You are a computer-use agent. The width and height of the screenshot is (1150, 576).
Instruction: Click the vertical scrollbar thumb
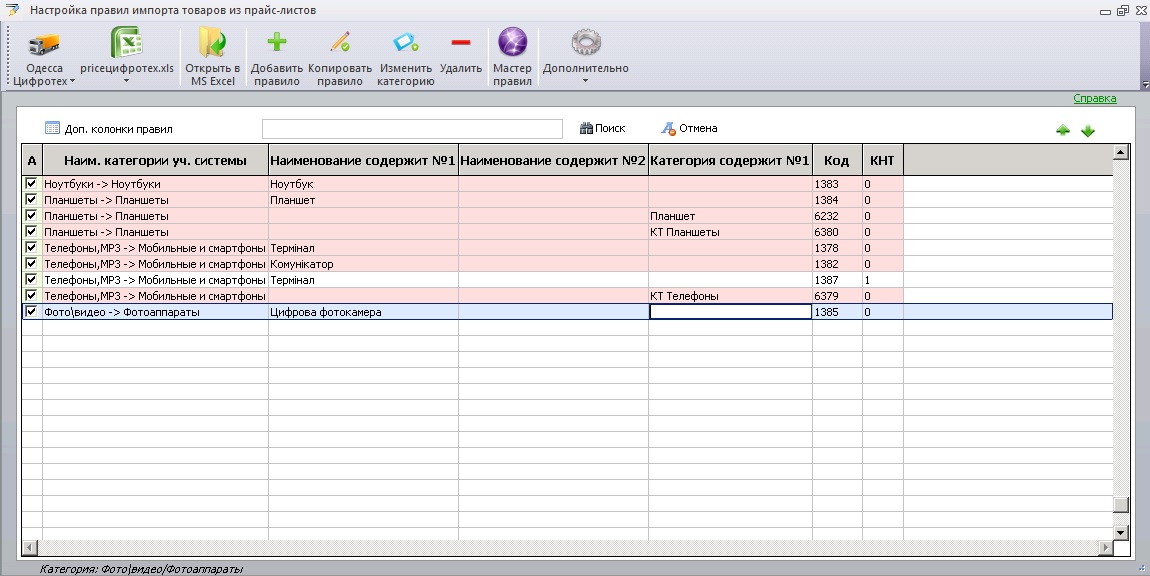(1120, 505)
